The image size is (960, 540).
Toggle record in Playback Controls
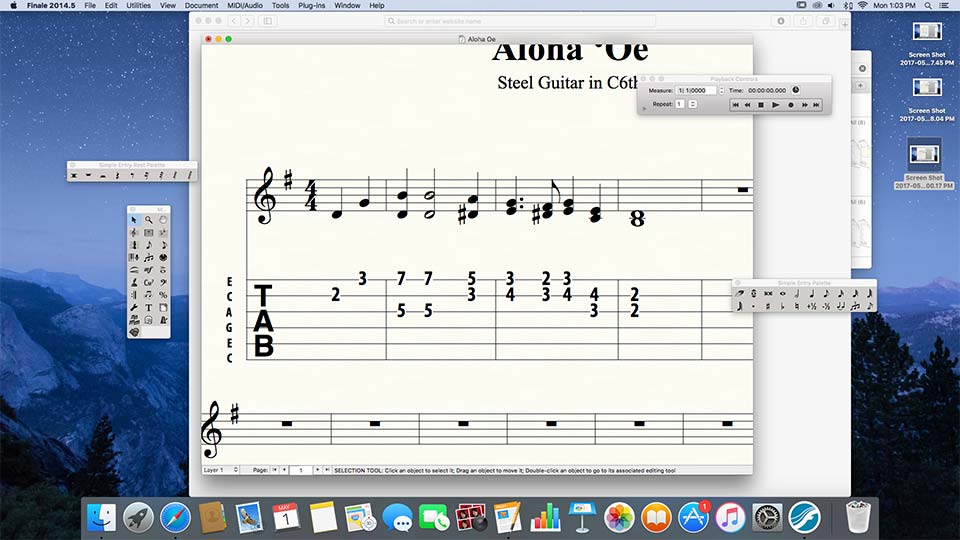[790, 105]
